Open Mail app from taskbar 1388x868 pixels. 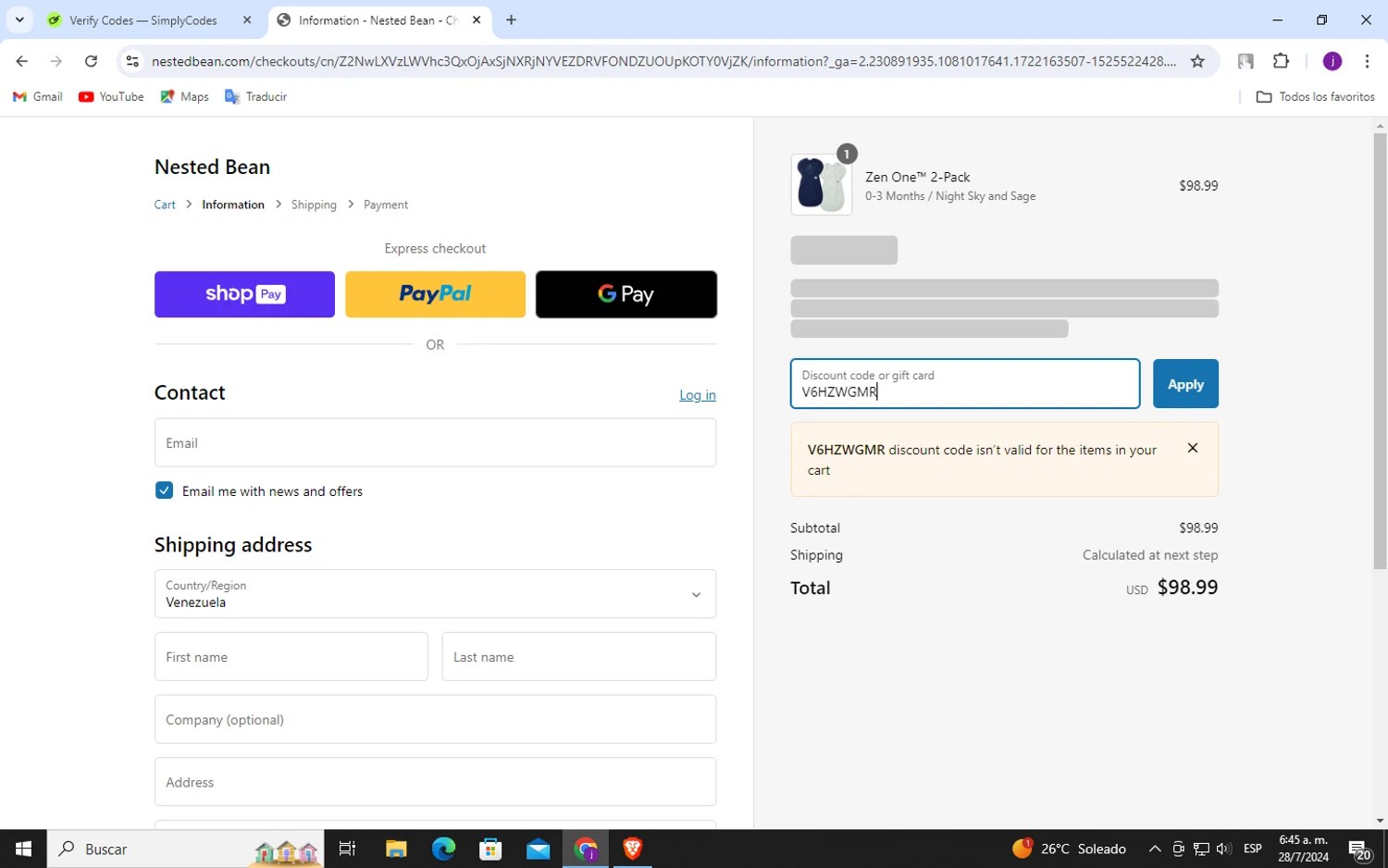pyautogui.click(x=538, y=849)
